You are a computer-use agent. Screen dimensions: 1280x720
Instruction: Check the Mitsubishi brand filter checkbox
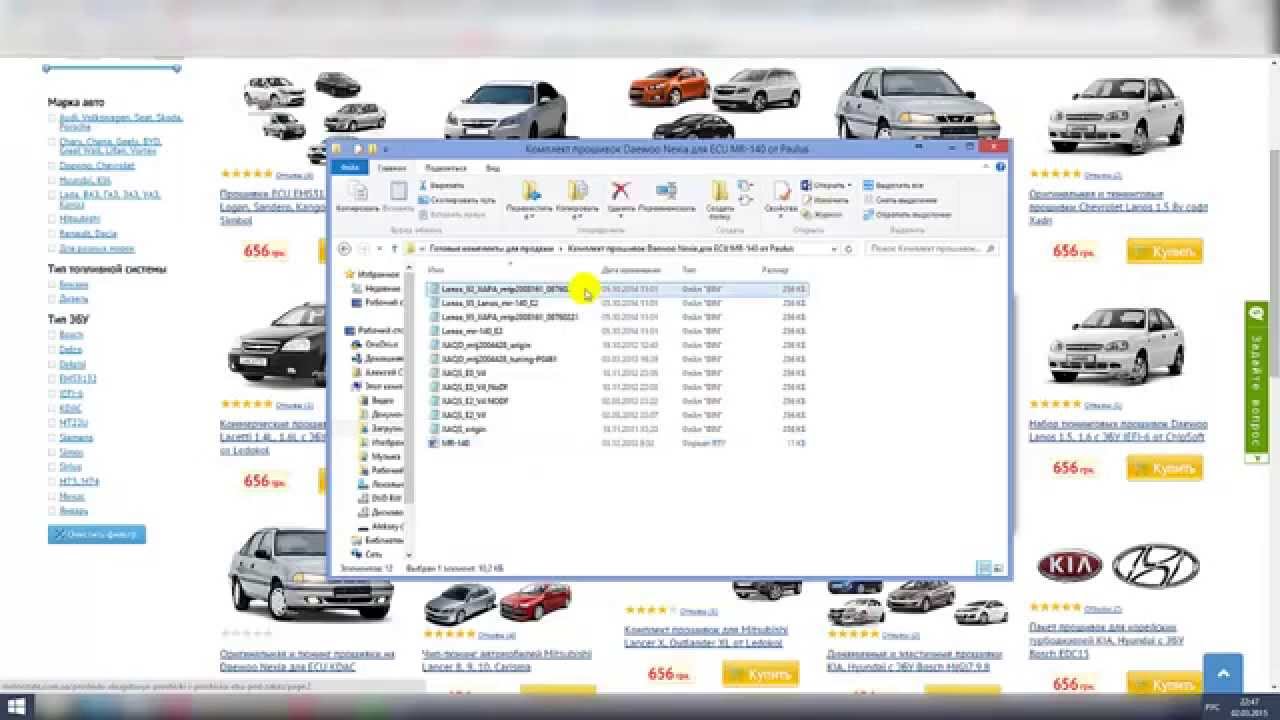click(x=52, y=218)
